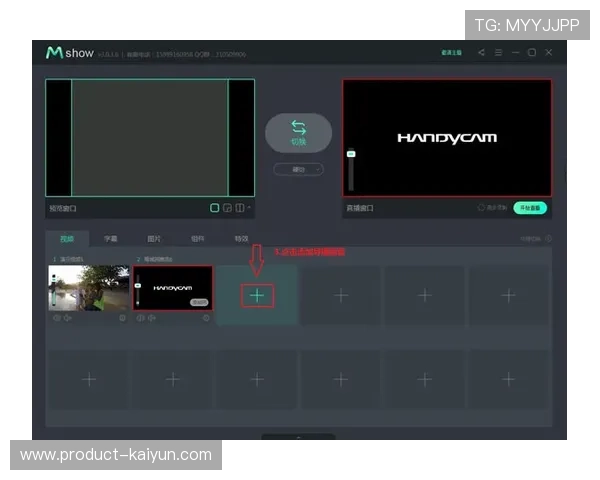Open the transition effect dropdown below 切换
Image resolution: width=600 pixels, height=480 pixels.
pos(298,170)
